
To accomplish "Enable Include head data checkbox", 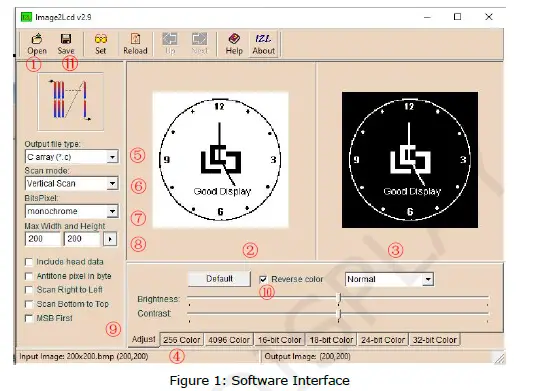I will (x=29, y=262).
